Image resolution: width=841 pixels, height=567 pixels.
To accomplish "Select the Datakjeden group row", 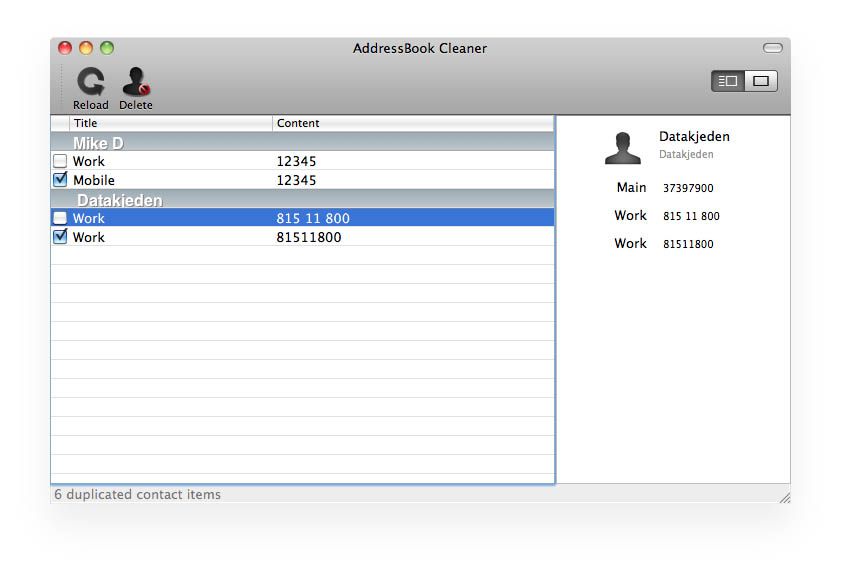I will coord(303,199).
